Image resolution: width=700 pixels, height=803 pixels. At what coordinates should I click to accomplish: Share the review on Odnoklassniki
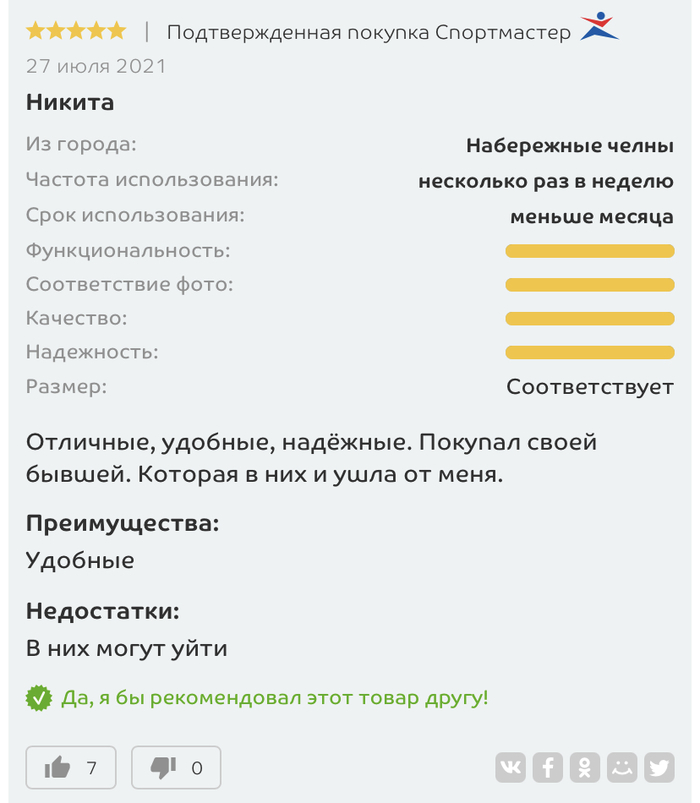[x=584, y=767]
